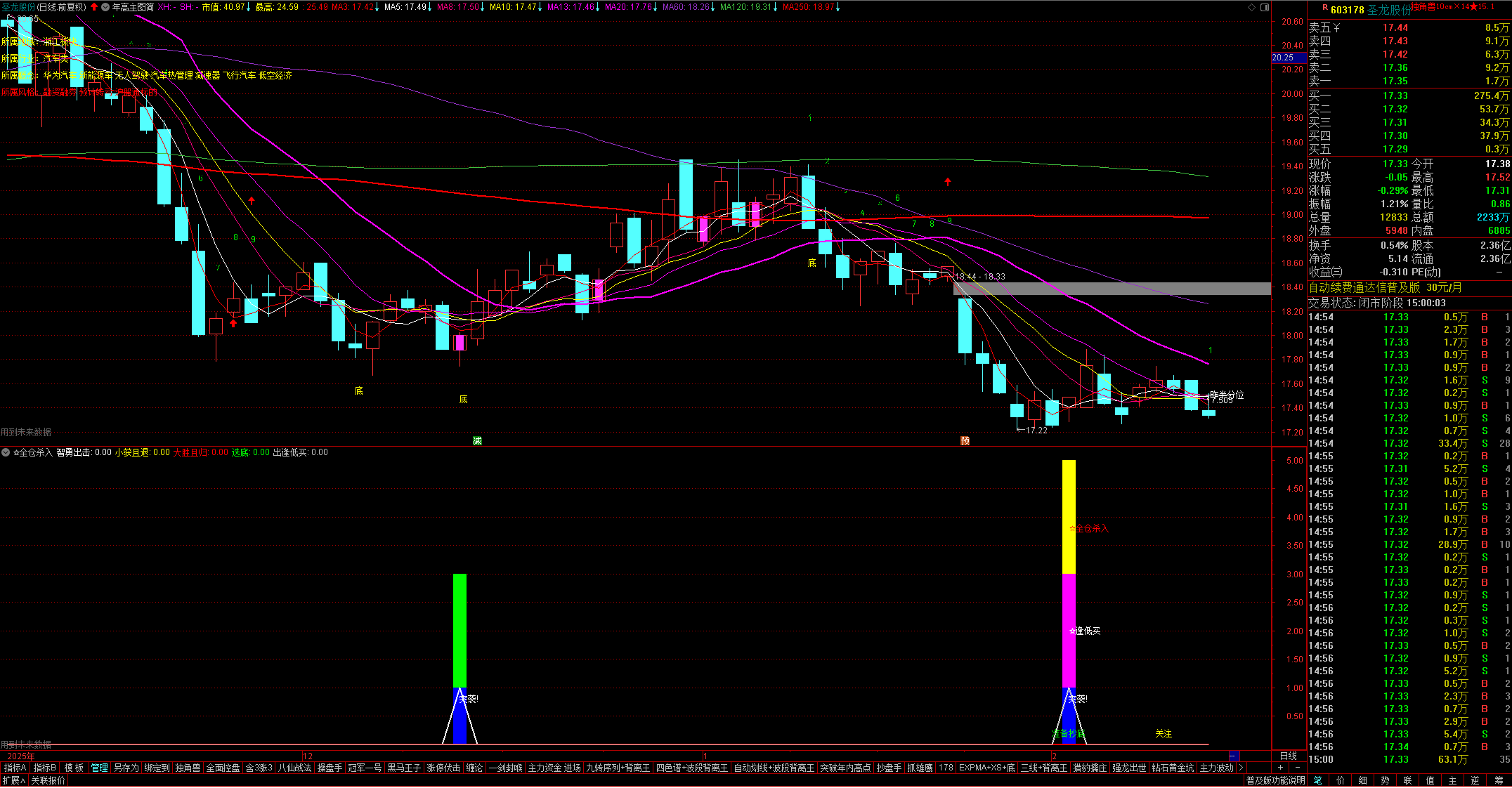Click the diamond icon at chart top-right
1512x788 pixels.
[1251, 7]
